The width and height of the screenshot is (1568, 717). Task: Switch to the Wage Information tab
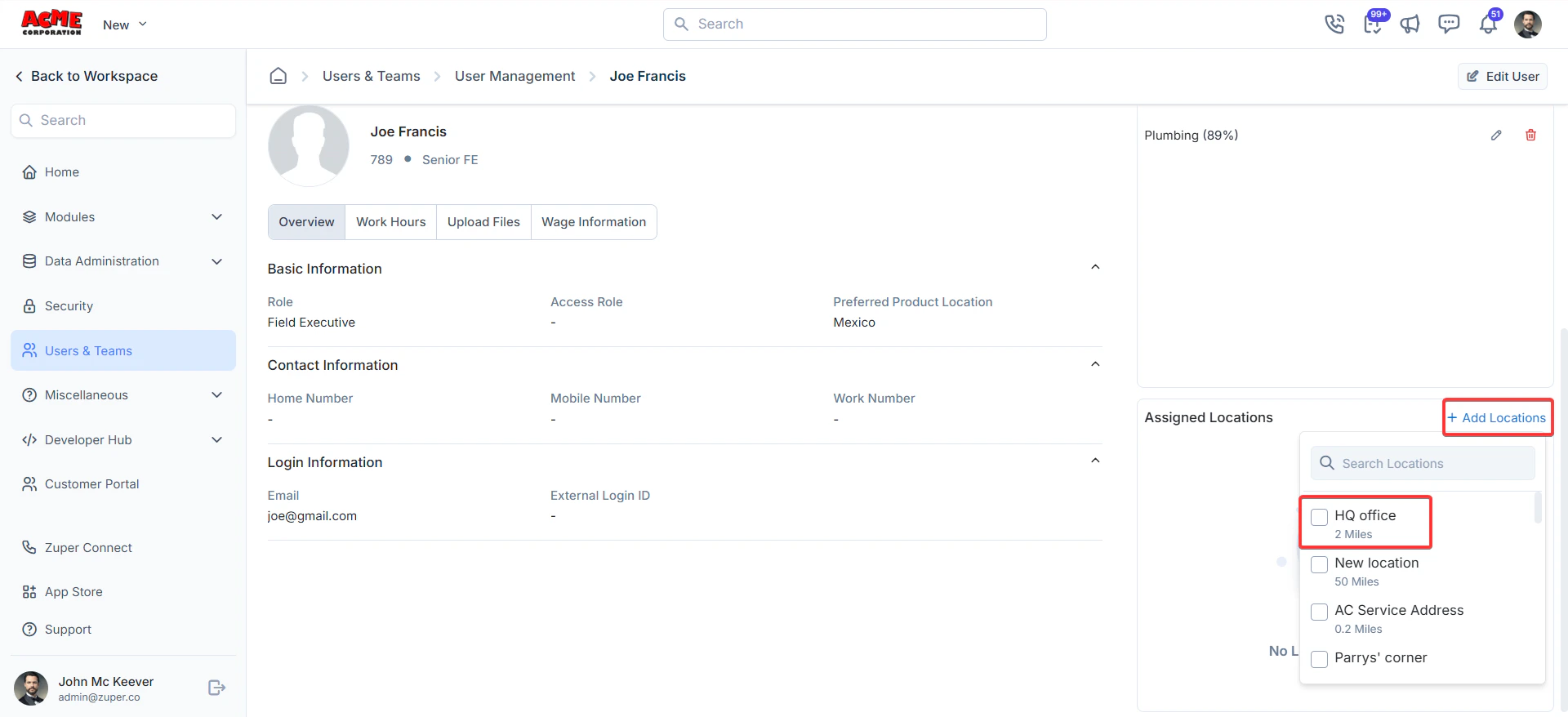click(594, 222)
